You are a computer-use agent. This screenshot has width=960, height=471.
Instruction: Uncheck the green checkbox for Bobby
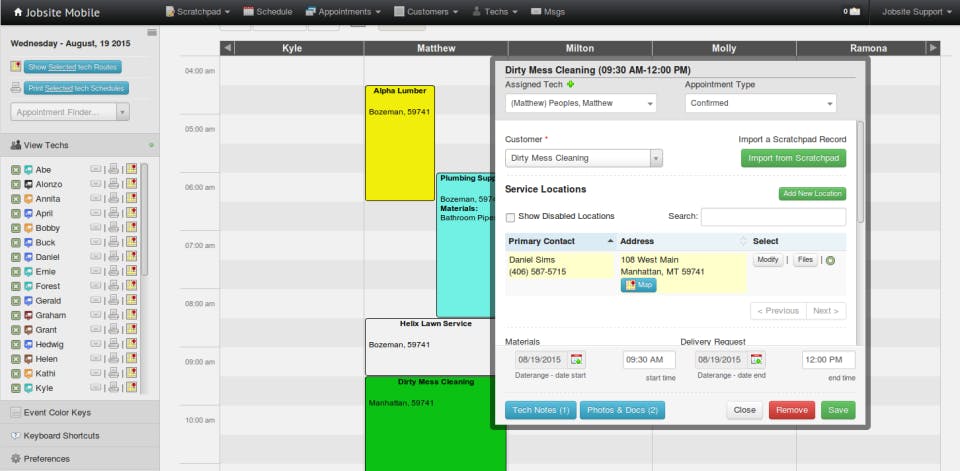(x=16, y=228)
